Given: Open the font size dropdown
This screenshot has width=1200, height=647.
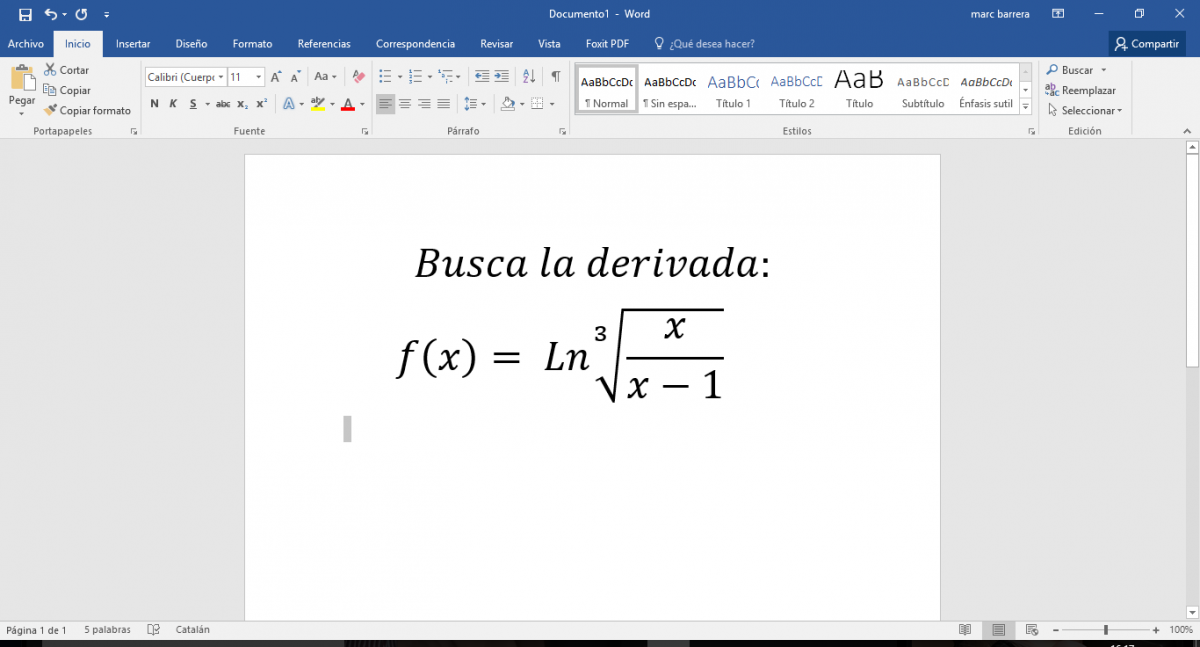Looking at the screenshot, I should pos(259,77).
